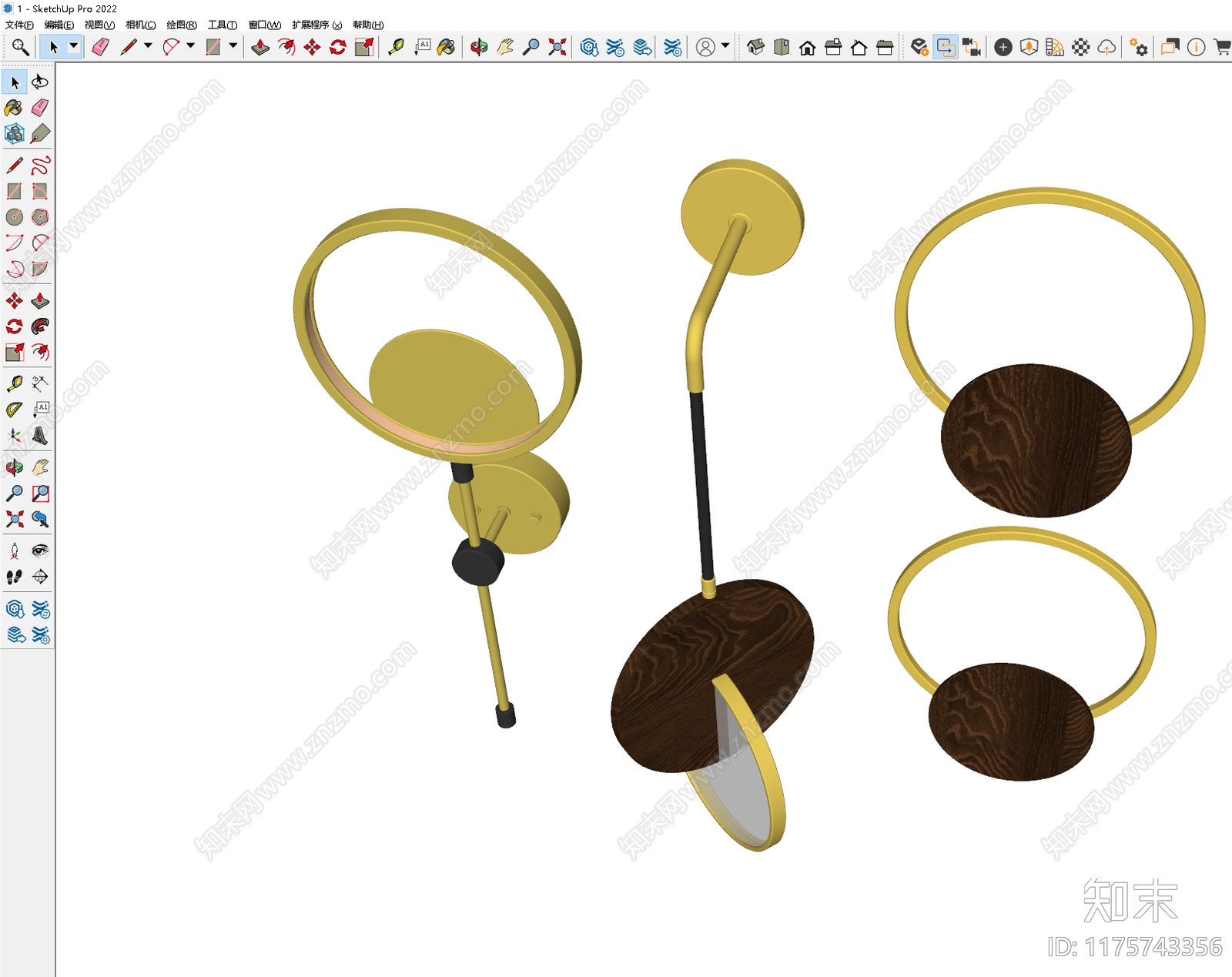1232x977 pixels.
Task: Select the Follow Me tool in left palette
Action: (x=40, y=326)
